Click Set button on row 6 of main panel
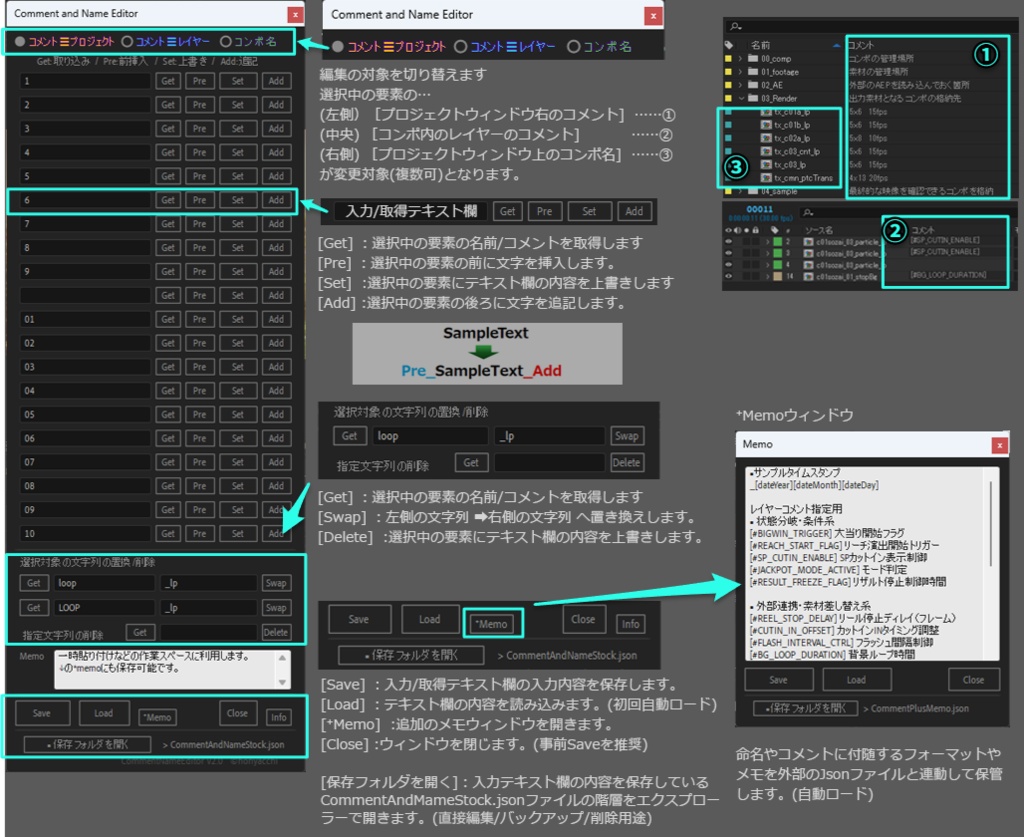1024x837 pixels. tap(238, 200)
